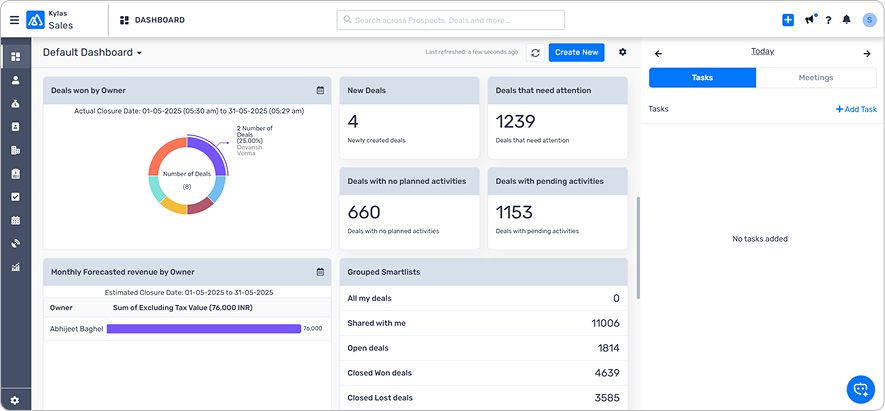
Task: Open date filter on Monthly Forecasted revenue
Action: pyautogui.click(x=320, y=271)
